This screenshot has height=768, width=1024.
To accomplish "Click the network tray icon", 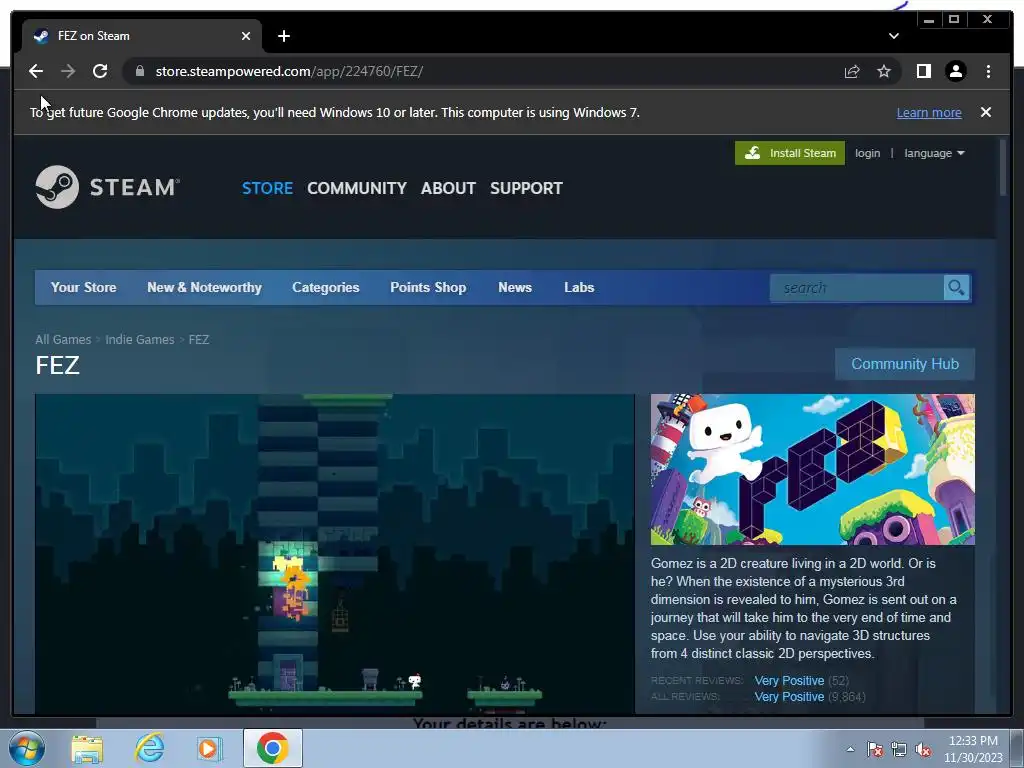I will 899,750.
